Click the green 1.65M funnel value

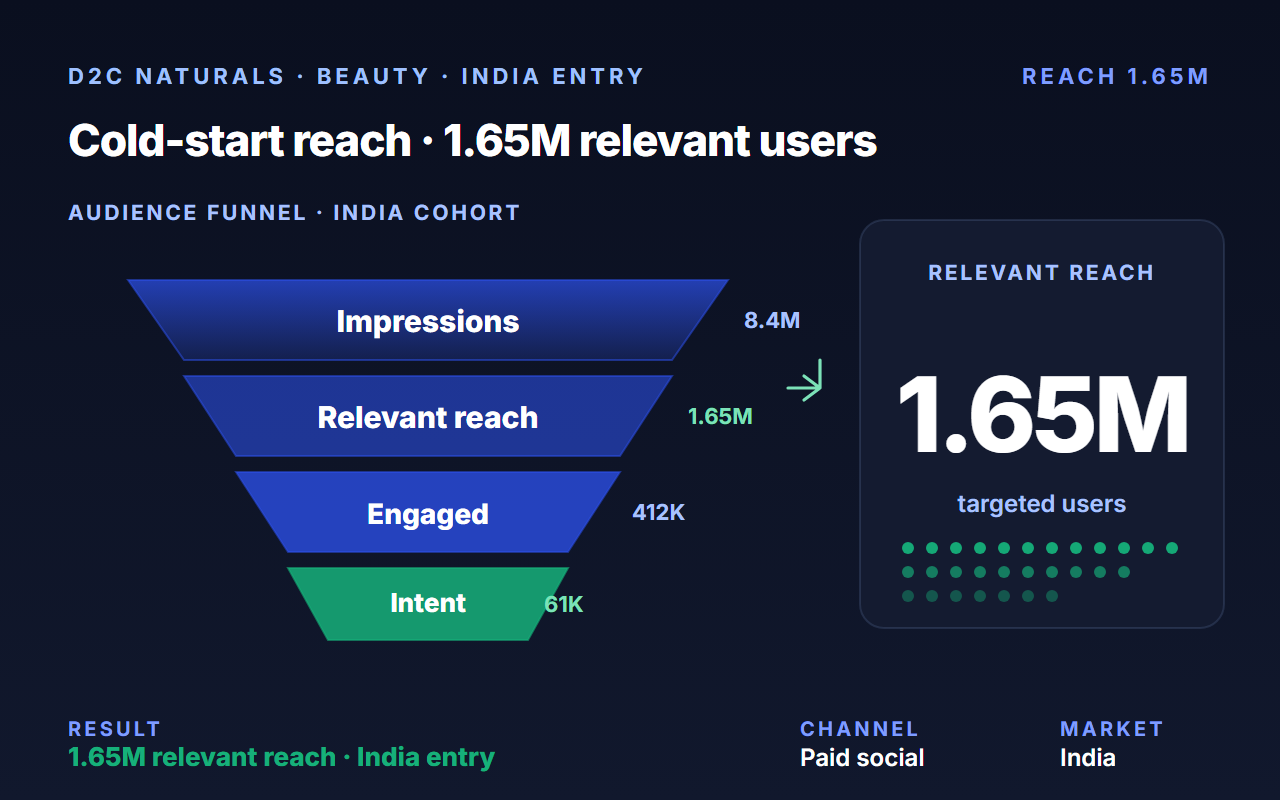pyautogui.click(x=720, y=416)
